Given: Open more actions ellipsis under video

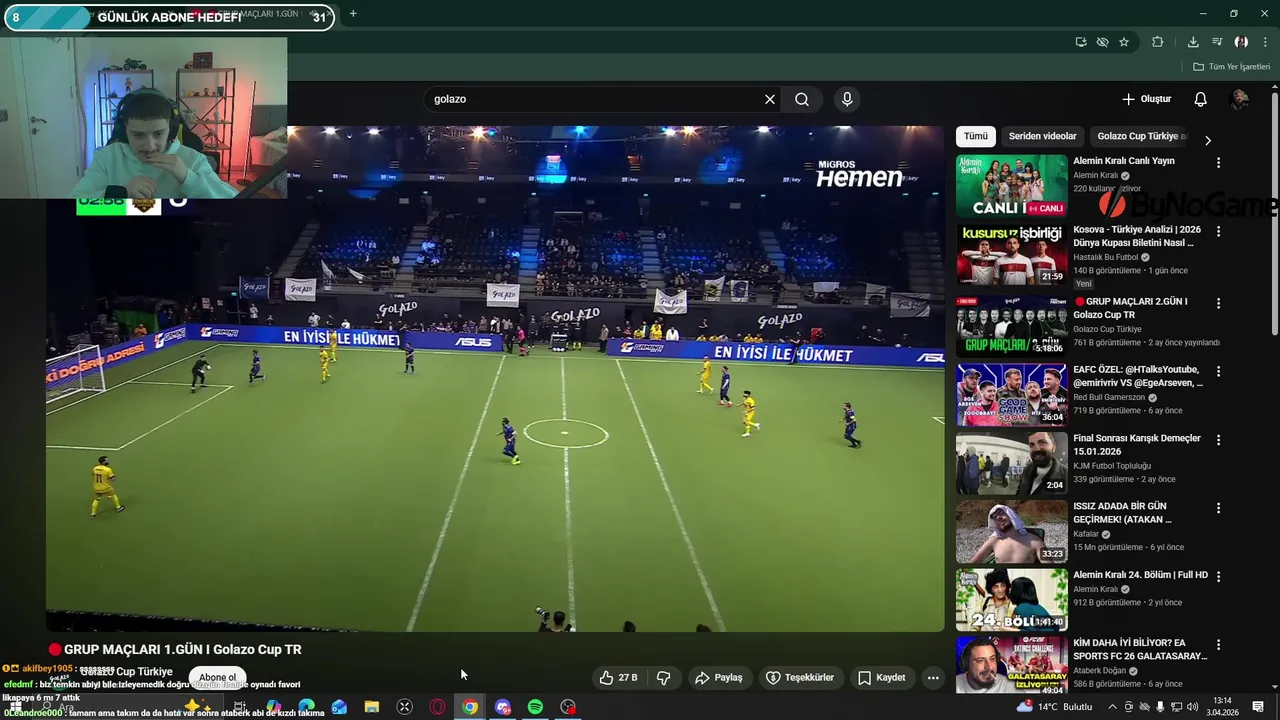Looking at the screenshot, I should 933,677.
